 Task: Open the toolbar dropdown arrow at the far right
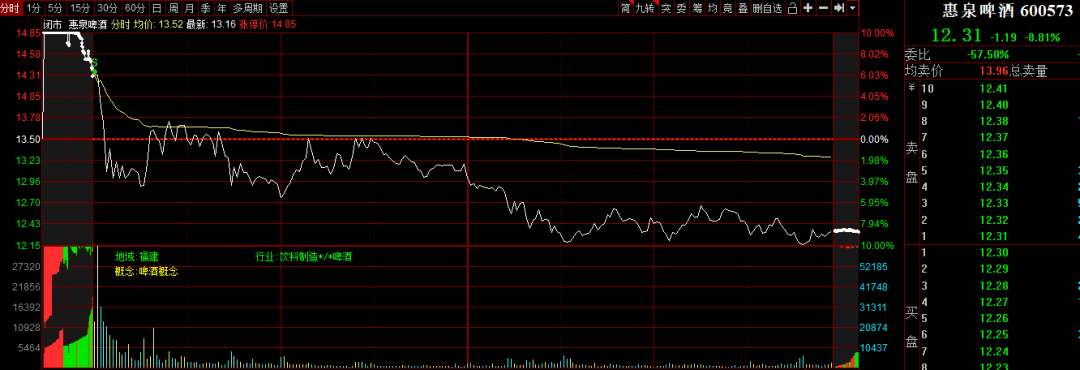point(853,8)
